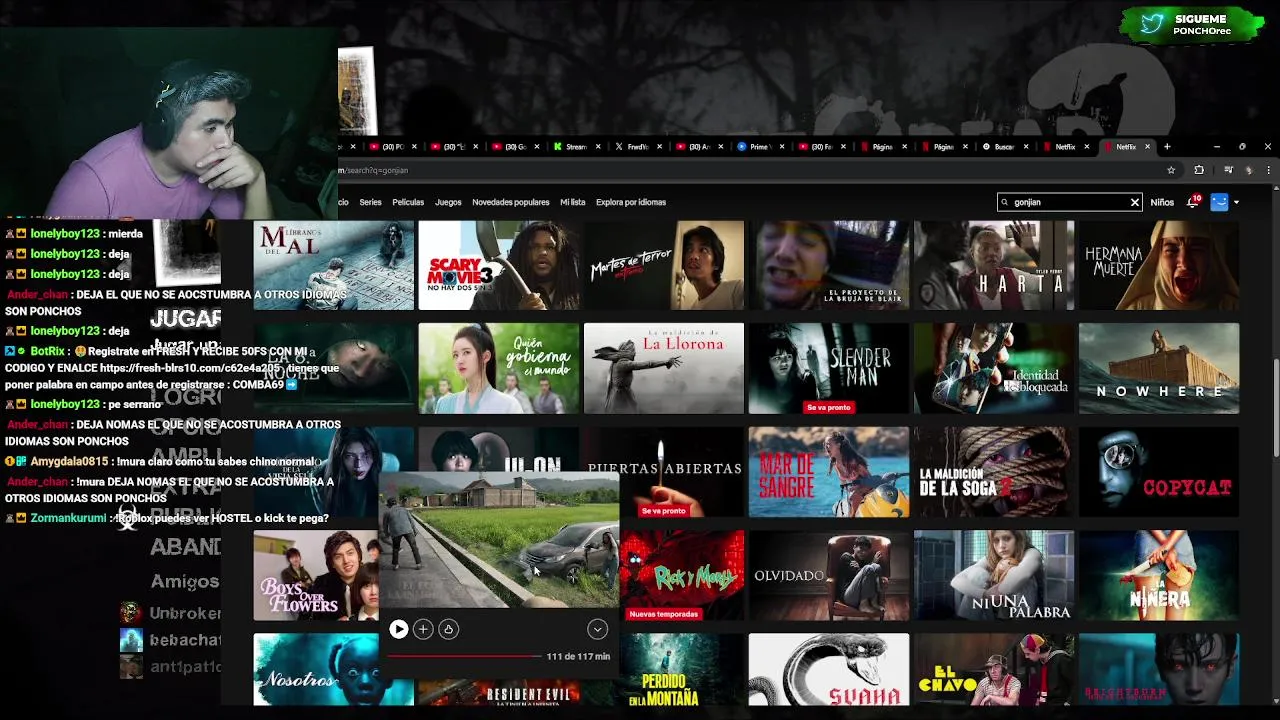Open the Slender Man thumbnail
Screen dimensions: 1280x720
click(x=829, y=368)
